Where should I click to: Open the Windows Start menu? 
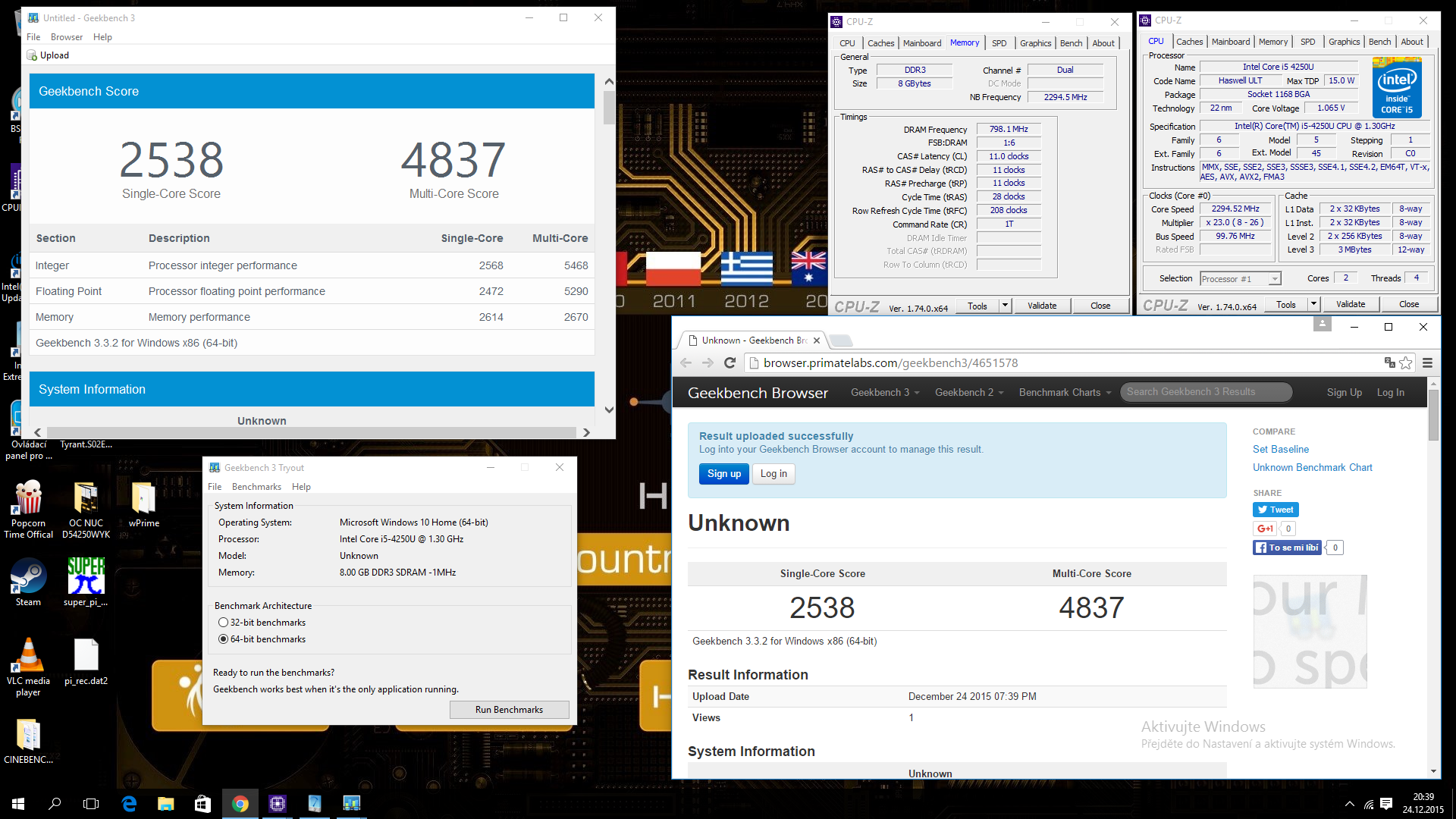click(x=18, y=803)
